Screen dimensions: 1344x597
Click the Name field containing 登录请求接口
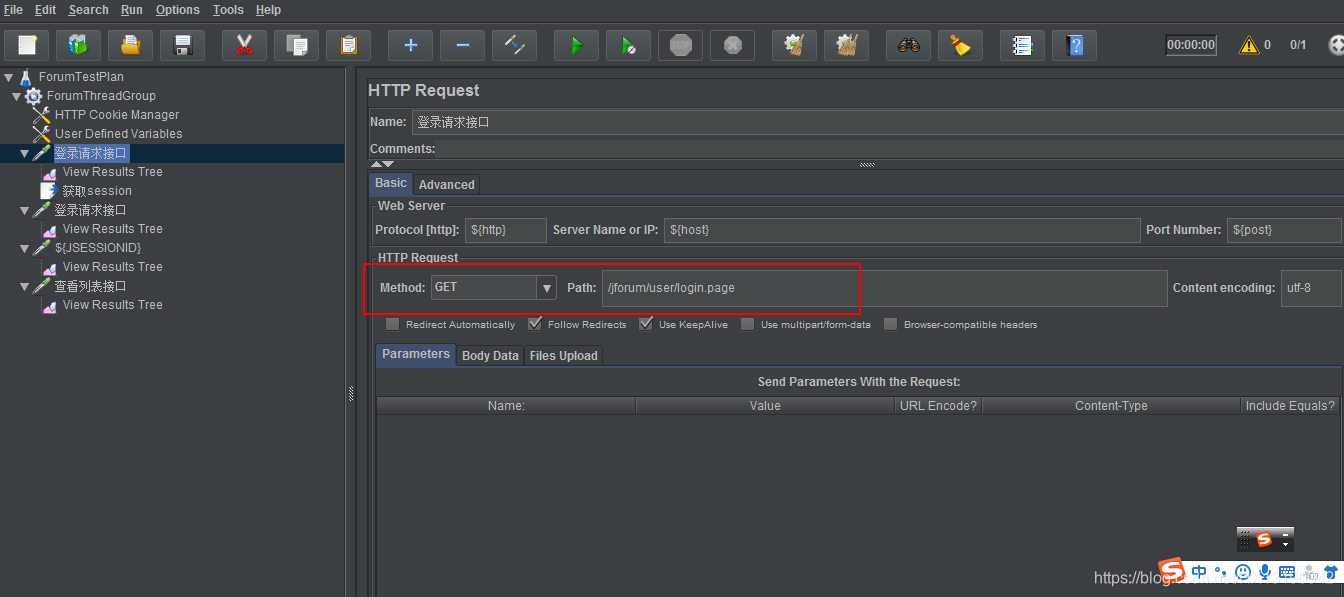point(877,122)
